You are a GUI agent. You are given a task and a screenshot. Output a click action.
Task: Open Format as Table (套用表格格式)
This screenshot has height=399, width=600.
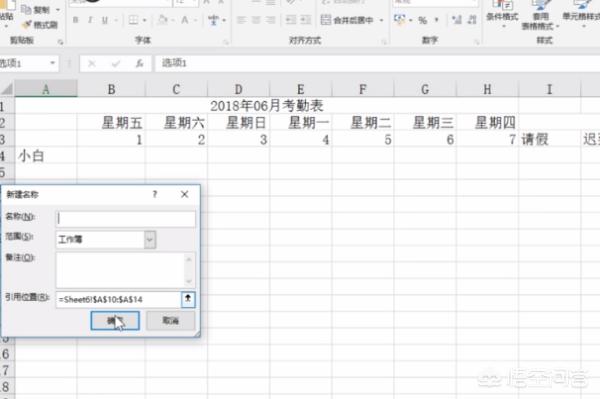click(x=540, y=15)
